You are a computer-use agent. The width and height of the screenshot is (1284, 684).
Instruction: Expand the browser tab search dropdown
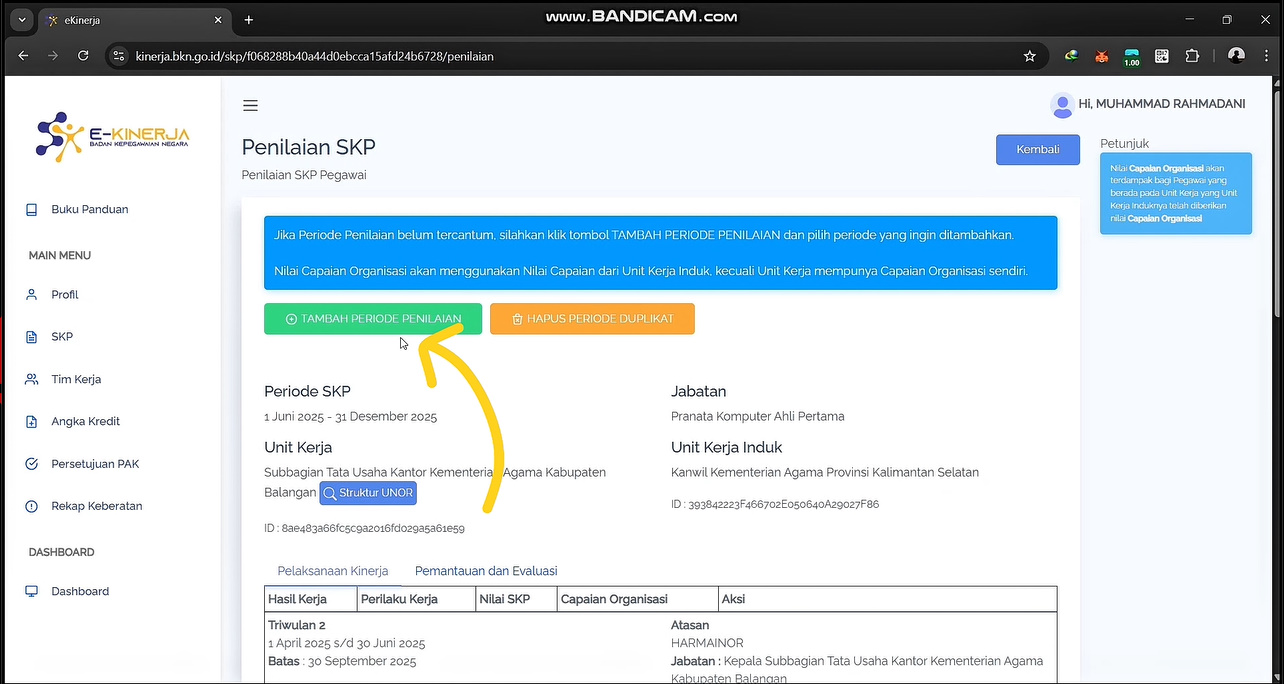21,20
